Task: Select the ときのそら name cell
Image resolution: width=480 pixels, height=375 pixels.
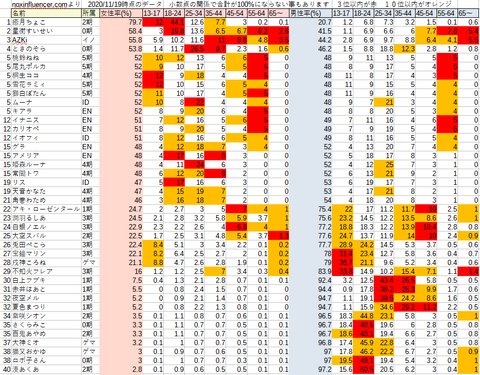Action: tap(47, 49)
